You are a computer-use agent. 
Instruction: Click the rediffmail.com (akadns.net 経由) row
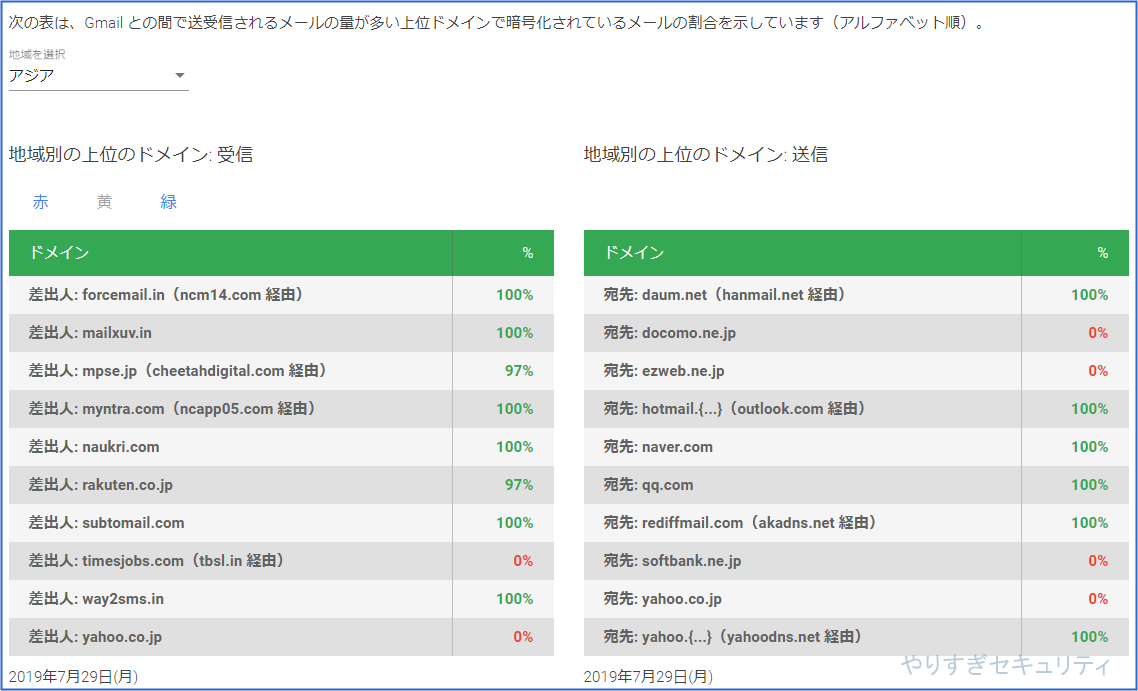click(x=856, y=523)
